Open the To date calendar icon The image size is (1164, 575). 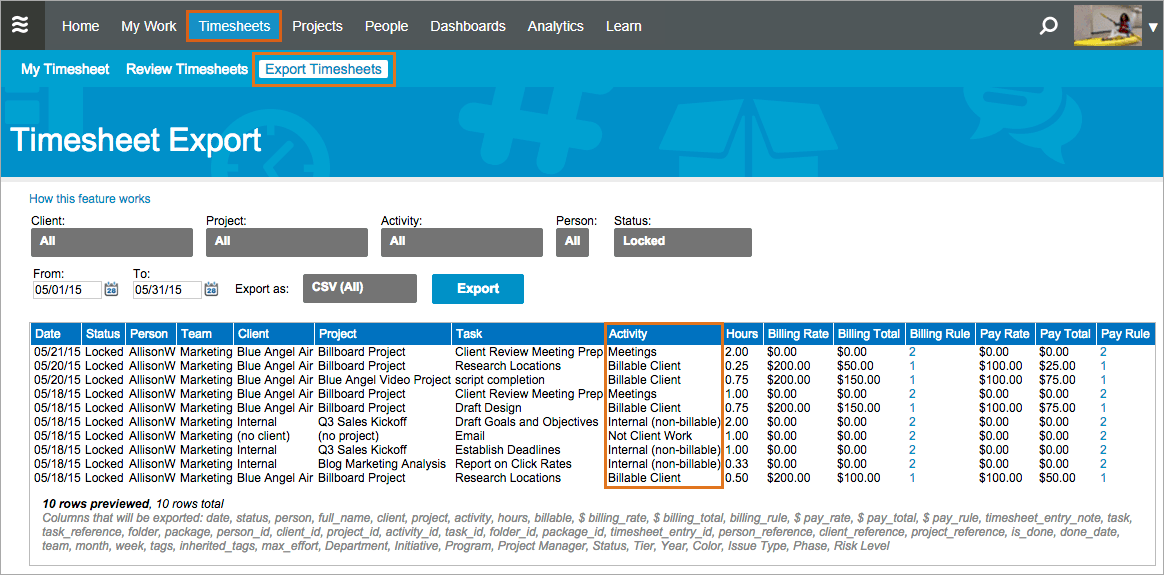(211, 289)
